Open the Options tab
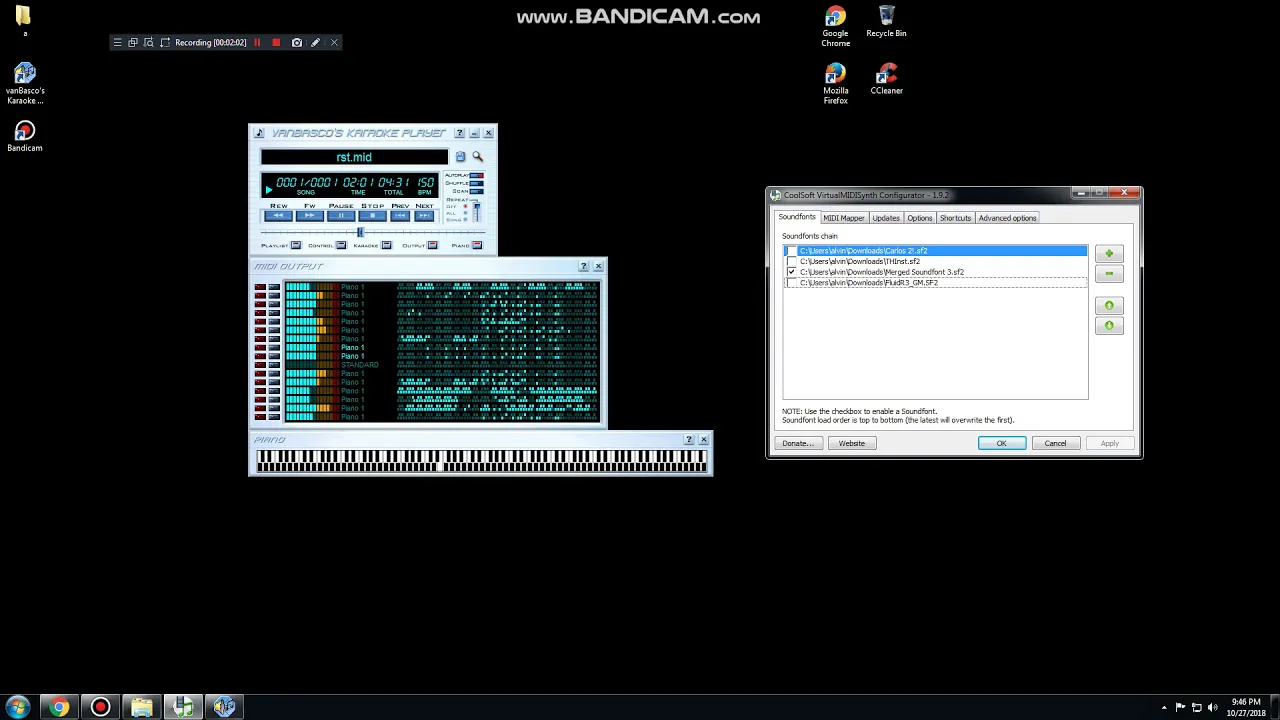Viewport: 1280px width, 720px height. 920,218
